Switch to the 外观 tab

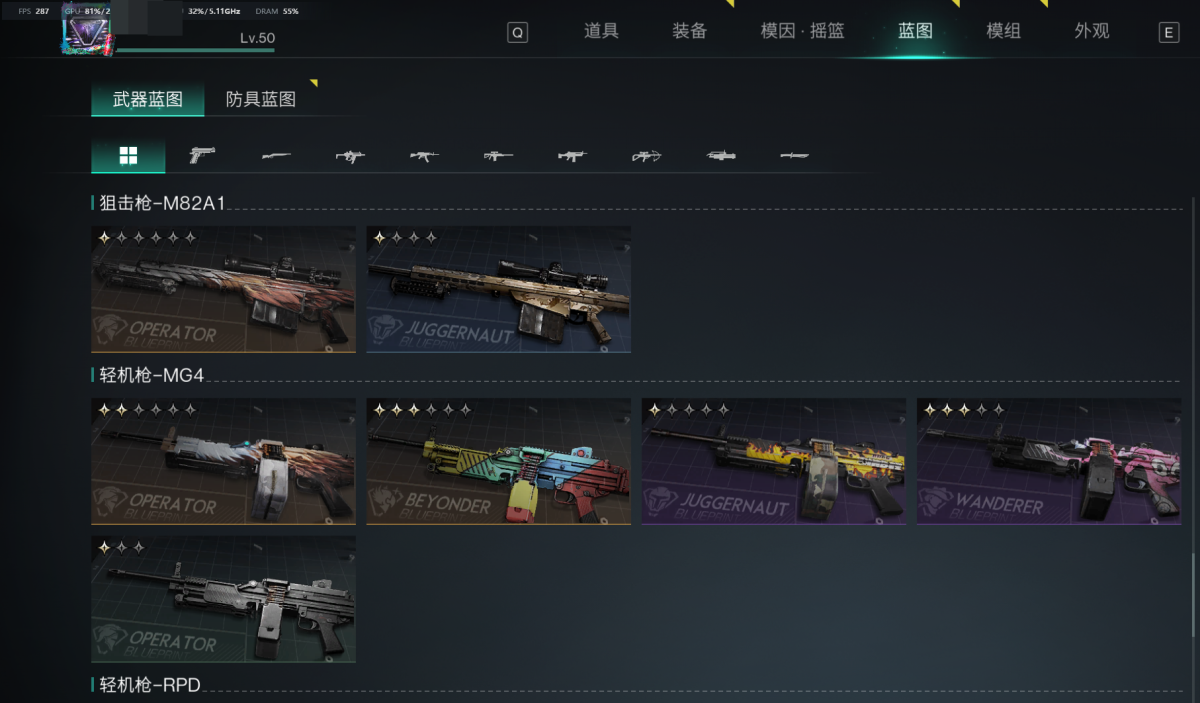[x=1092, y=31]
